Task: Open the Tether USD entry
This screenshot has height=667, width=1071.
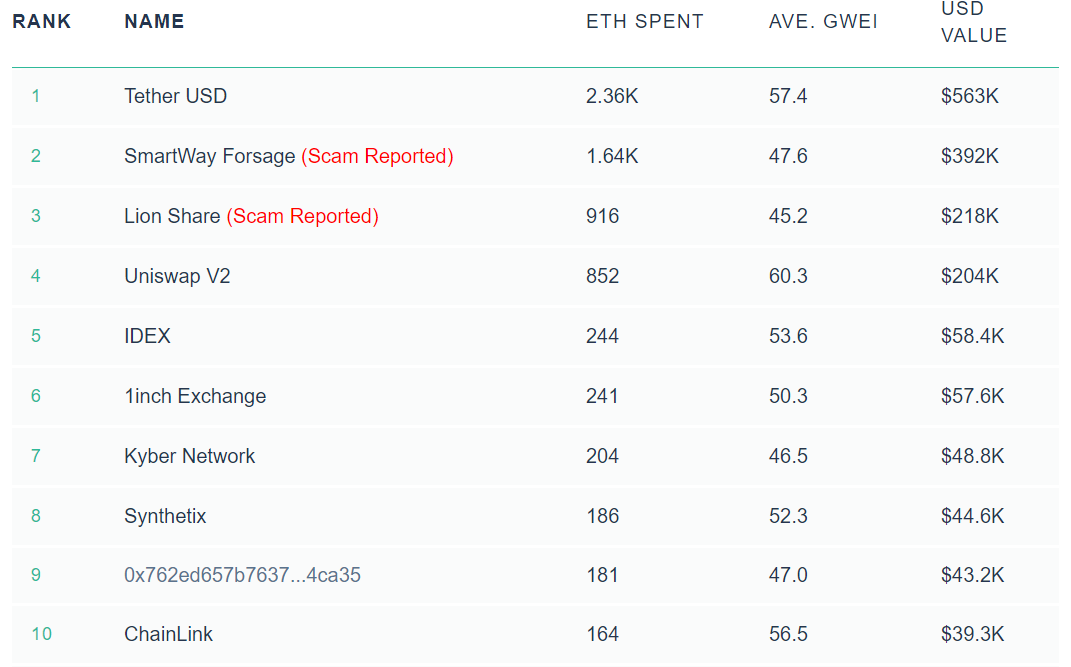Action: [175, 96]
